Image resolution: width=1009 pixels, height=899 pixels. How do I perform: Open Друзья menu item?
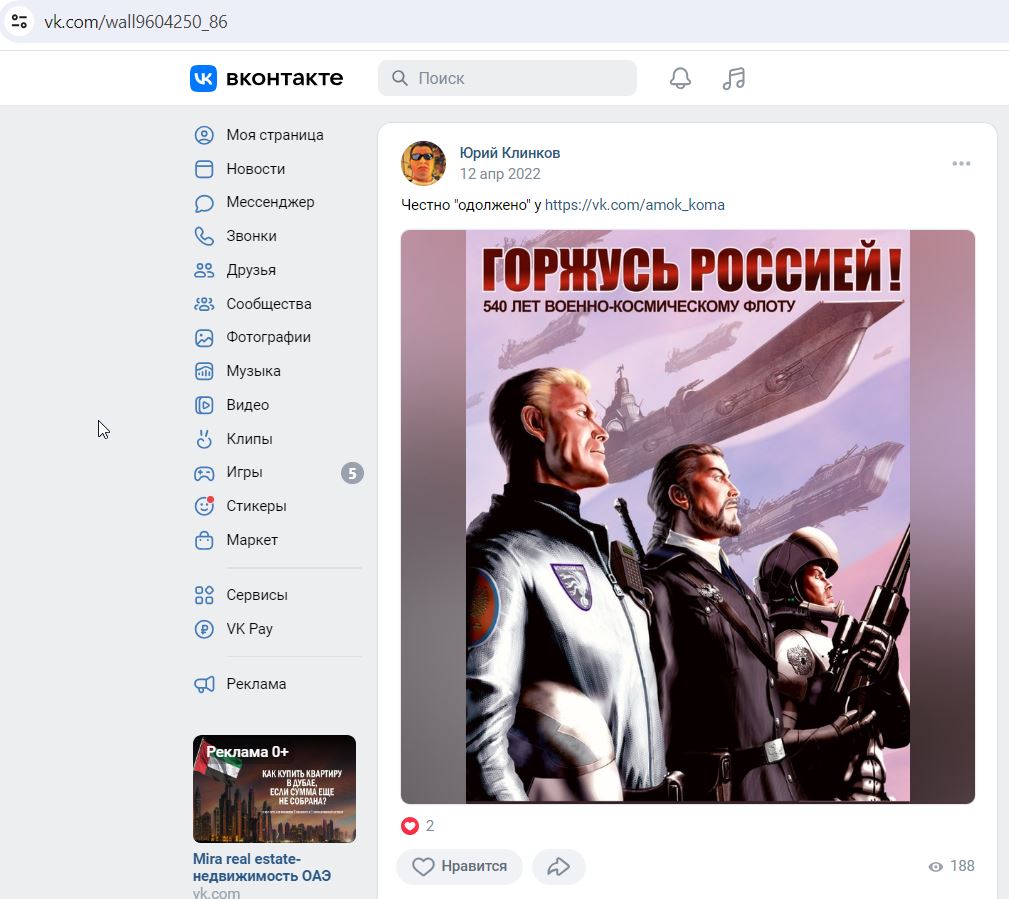(251, 270)
